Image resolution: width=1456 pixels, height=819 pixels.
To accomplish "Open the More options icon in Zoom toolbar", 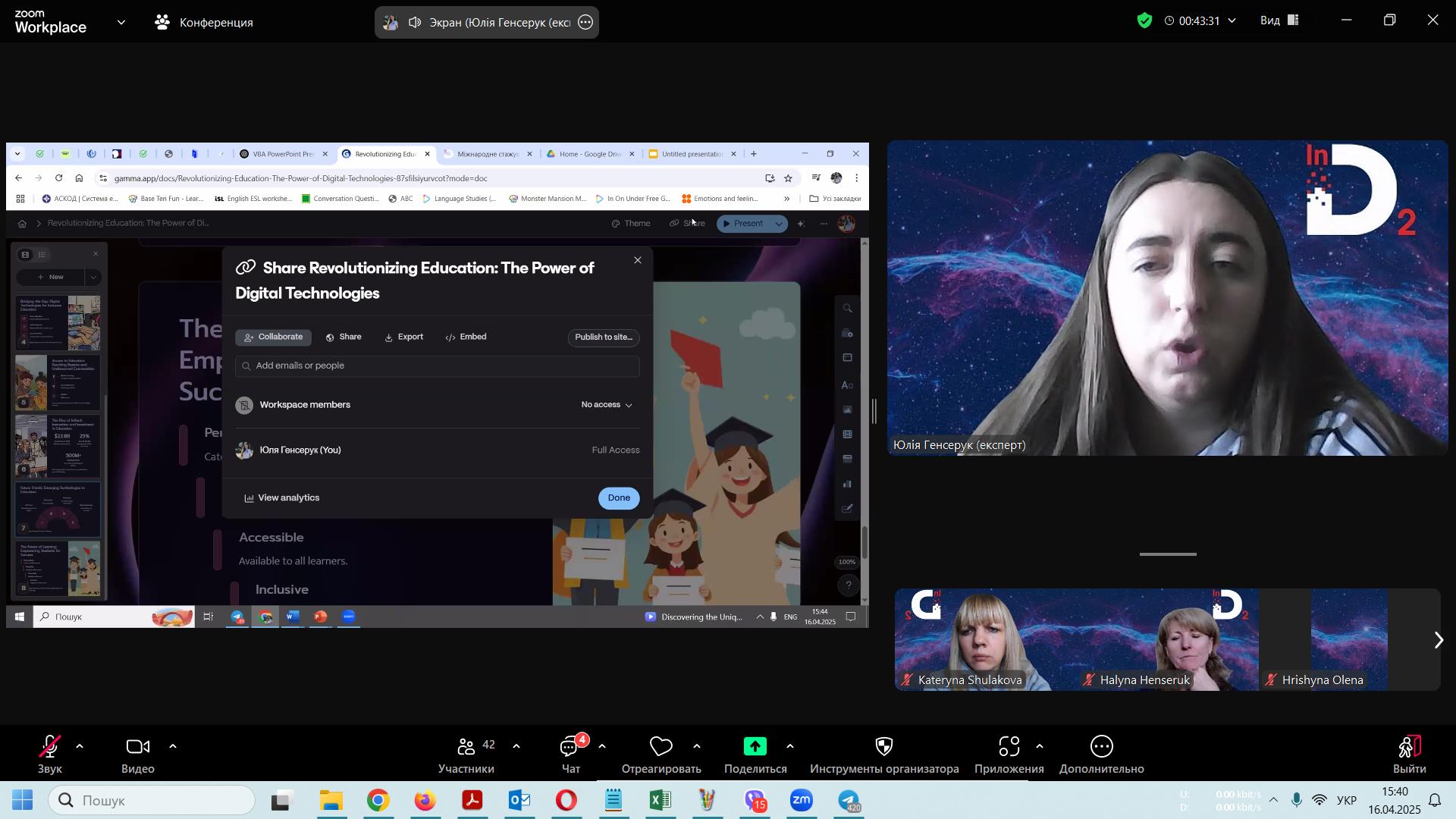I will (1101, 748).
